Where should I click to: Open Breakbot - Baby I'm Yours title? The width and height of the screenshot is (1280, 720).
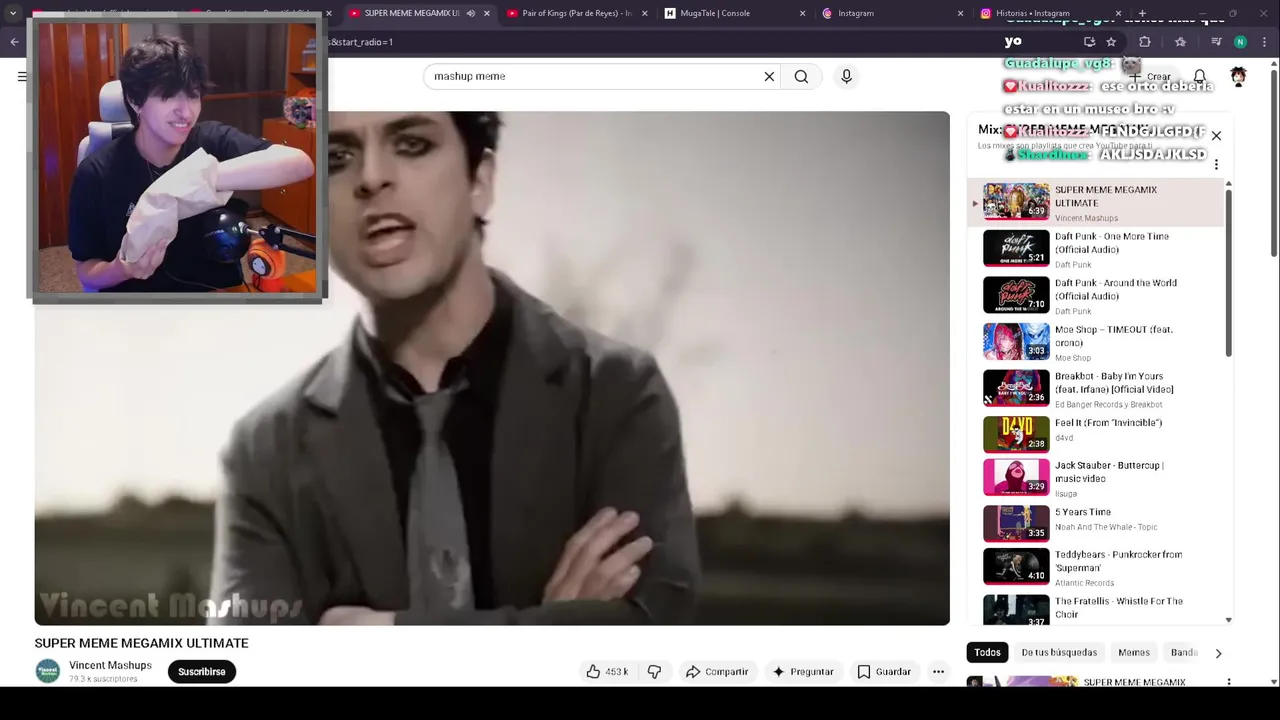(x=1114, y=383)
